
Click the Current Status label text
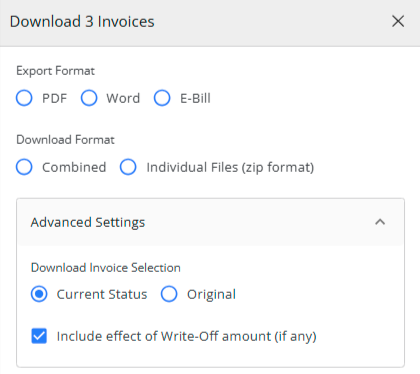[102, 294]
